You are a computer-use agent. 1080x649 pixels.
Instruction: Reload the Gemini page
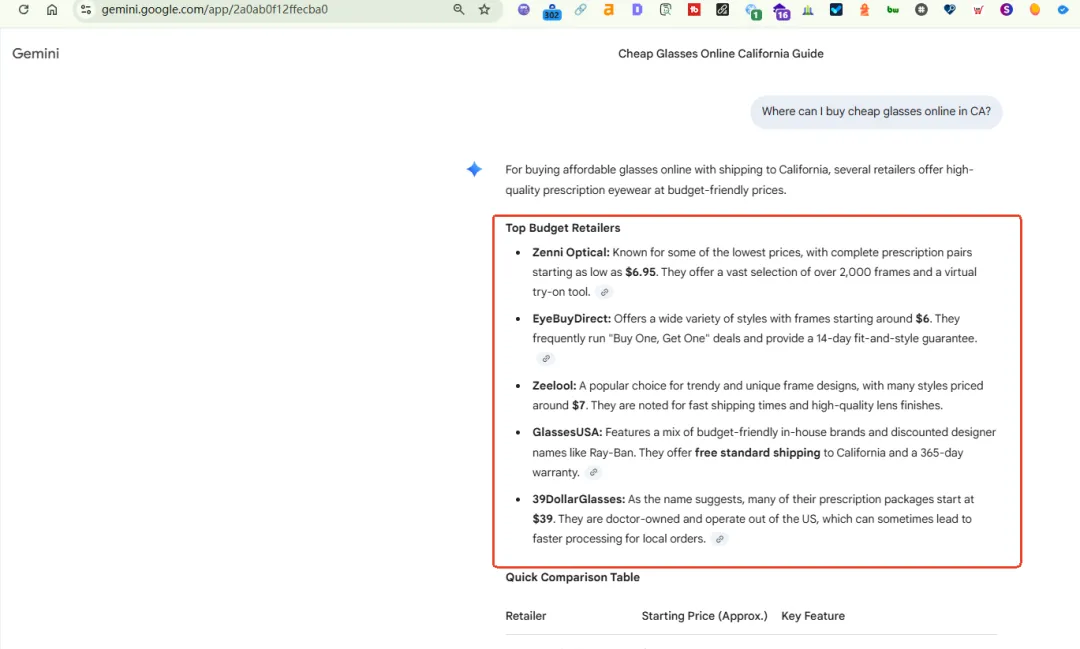coord(23,10)
